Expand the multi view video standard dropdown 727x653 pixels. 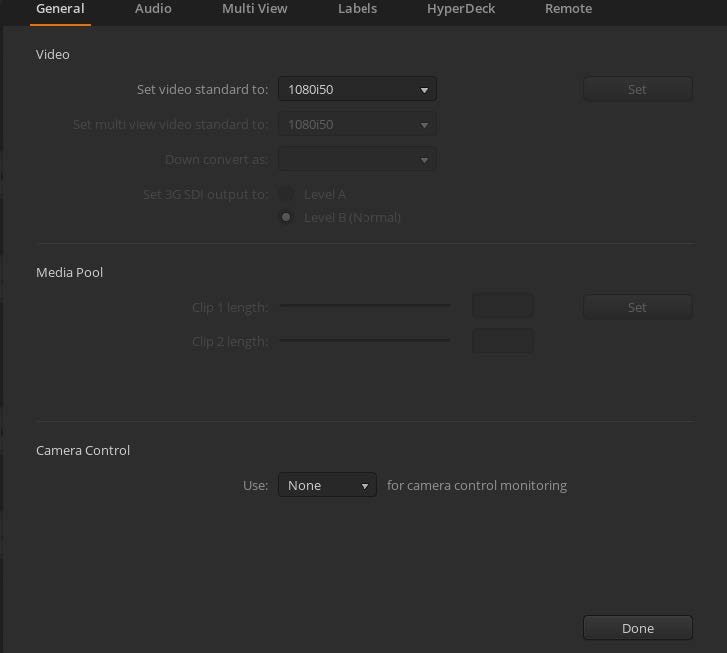pyautogui.click(x=357, y=125)
